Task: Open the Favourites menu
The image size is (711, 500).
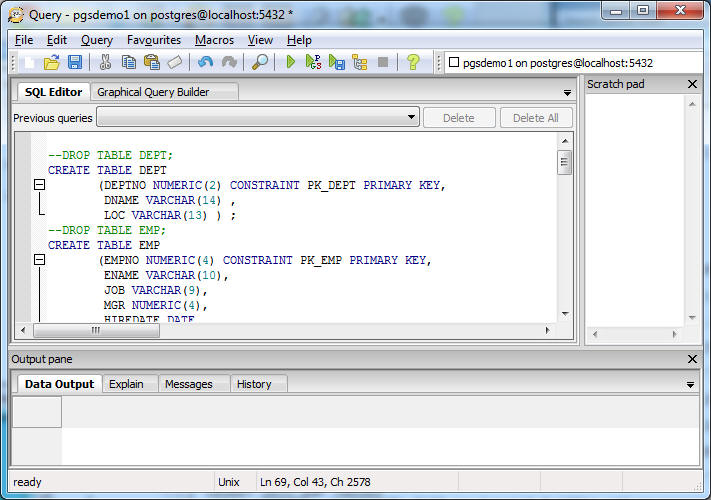Action: point(154,40)
